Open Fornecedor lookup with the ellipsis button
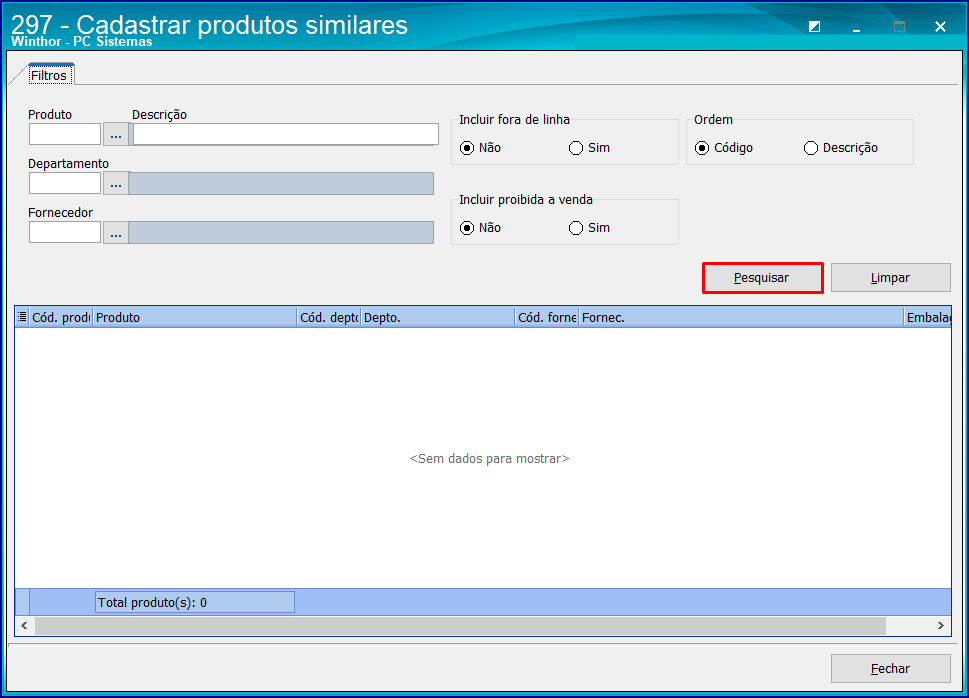The image size is (969, 698). (116, 232)
